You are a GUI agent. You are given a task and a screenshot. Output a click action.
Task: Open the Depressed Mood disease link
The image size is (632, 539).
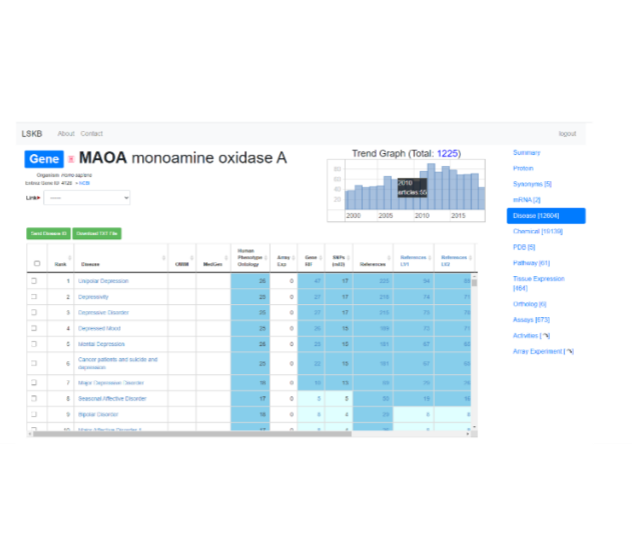tap(99, 328)
